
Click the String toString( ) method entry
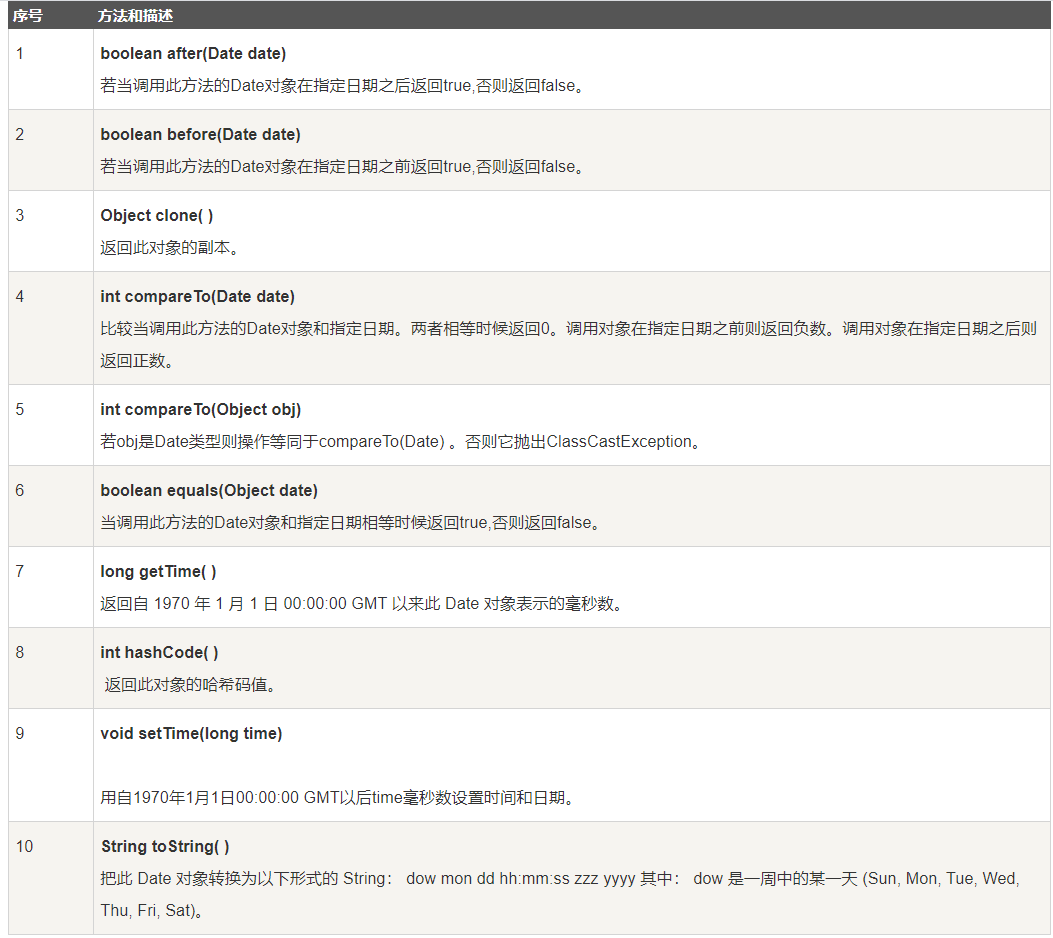[x=165, y=846]
